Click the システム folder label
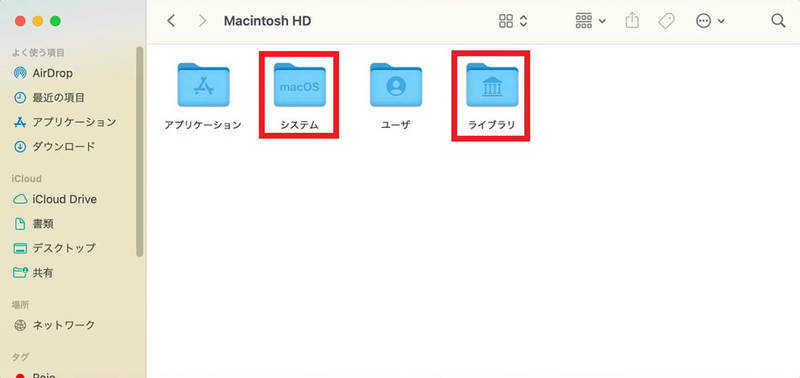 click(299, 125)
